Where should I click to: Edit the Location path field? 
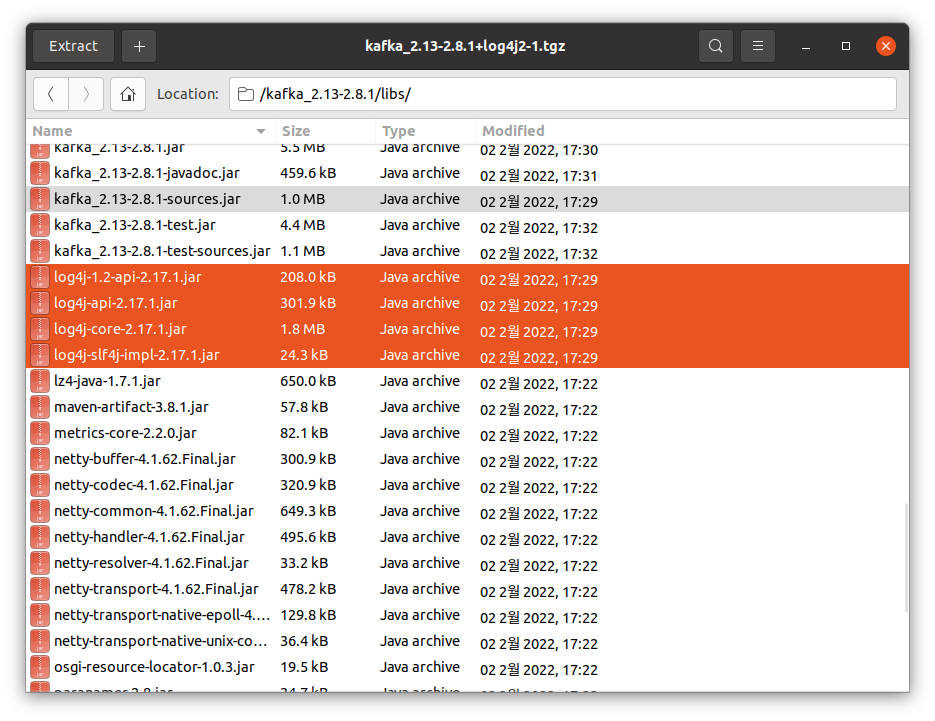(x=563, y=94)
